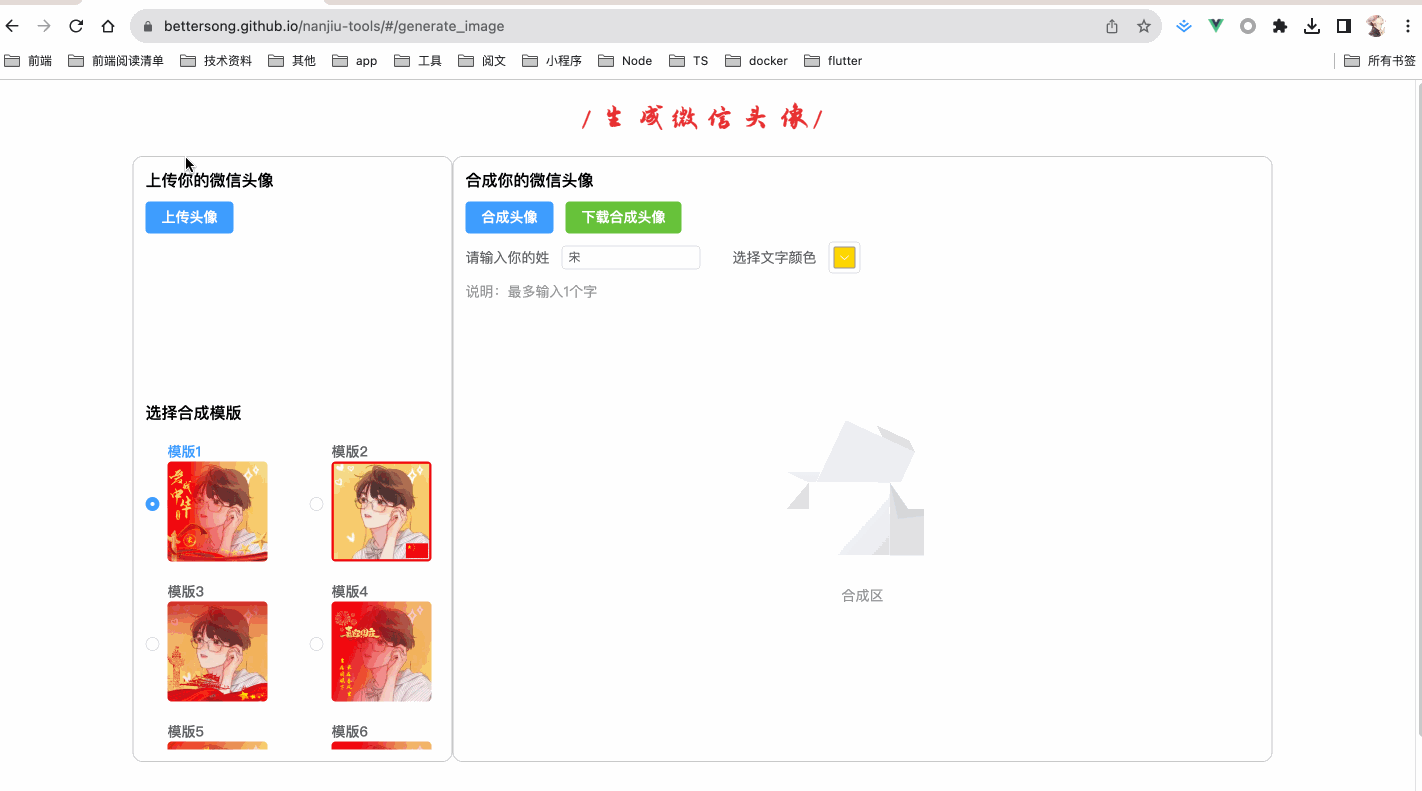Viewport: 1422px width, 791px height.
Task: Open the 其他 bookmark folder
Action: [x=292, y=61]
